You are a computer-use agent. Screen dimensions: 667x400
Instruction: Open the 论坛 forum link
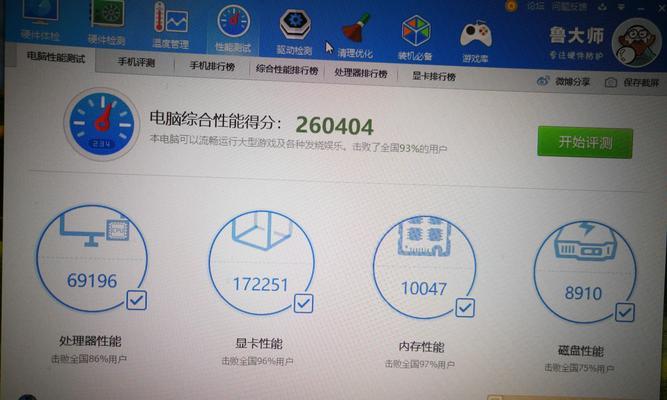[x=535, y=6]
